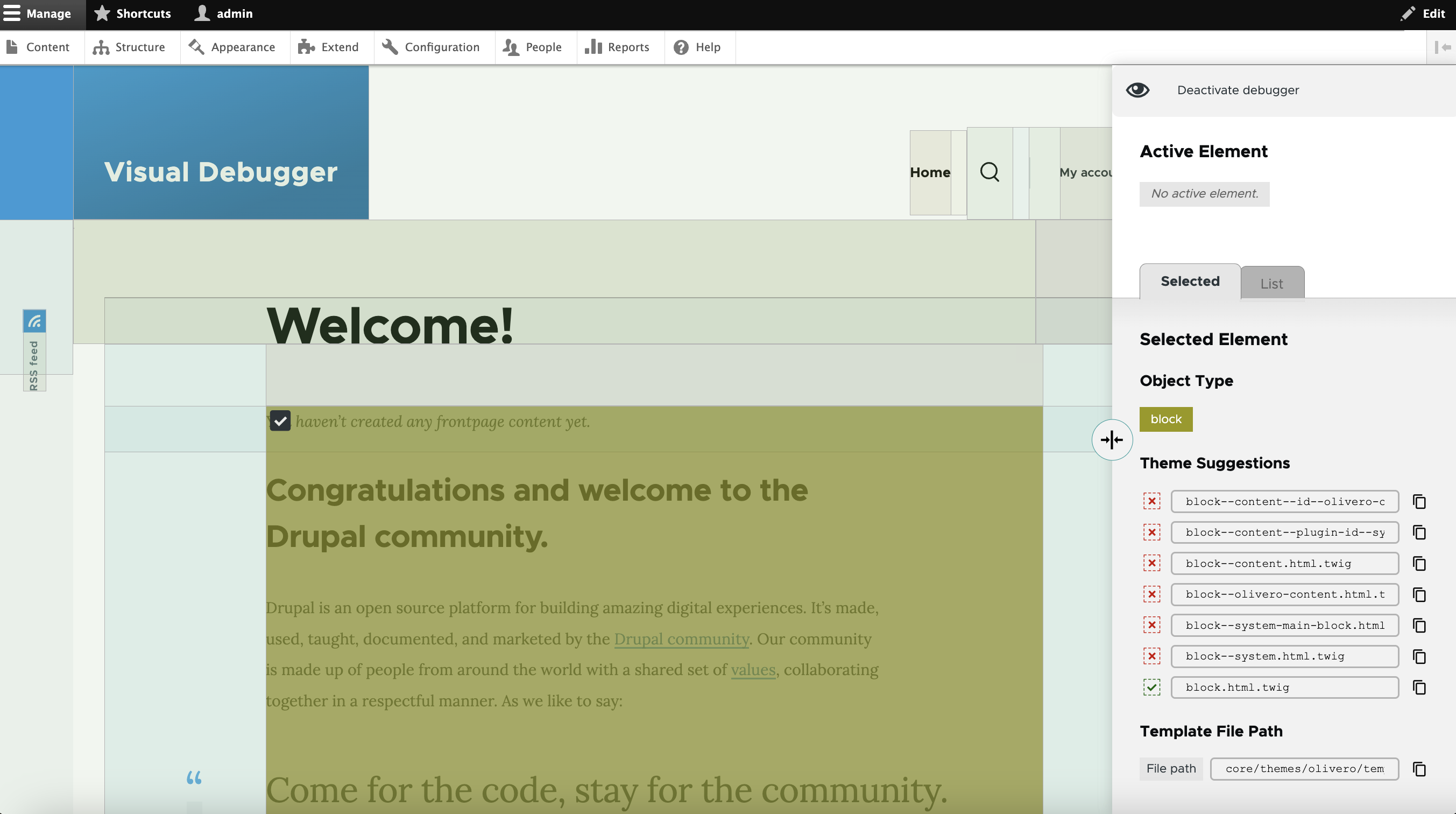This screenshot has width=1456, height=814.
Task: Follow the values hyperlink
Action: [x=752, y=669]
